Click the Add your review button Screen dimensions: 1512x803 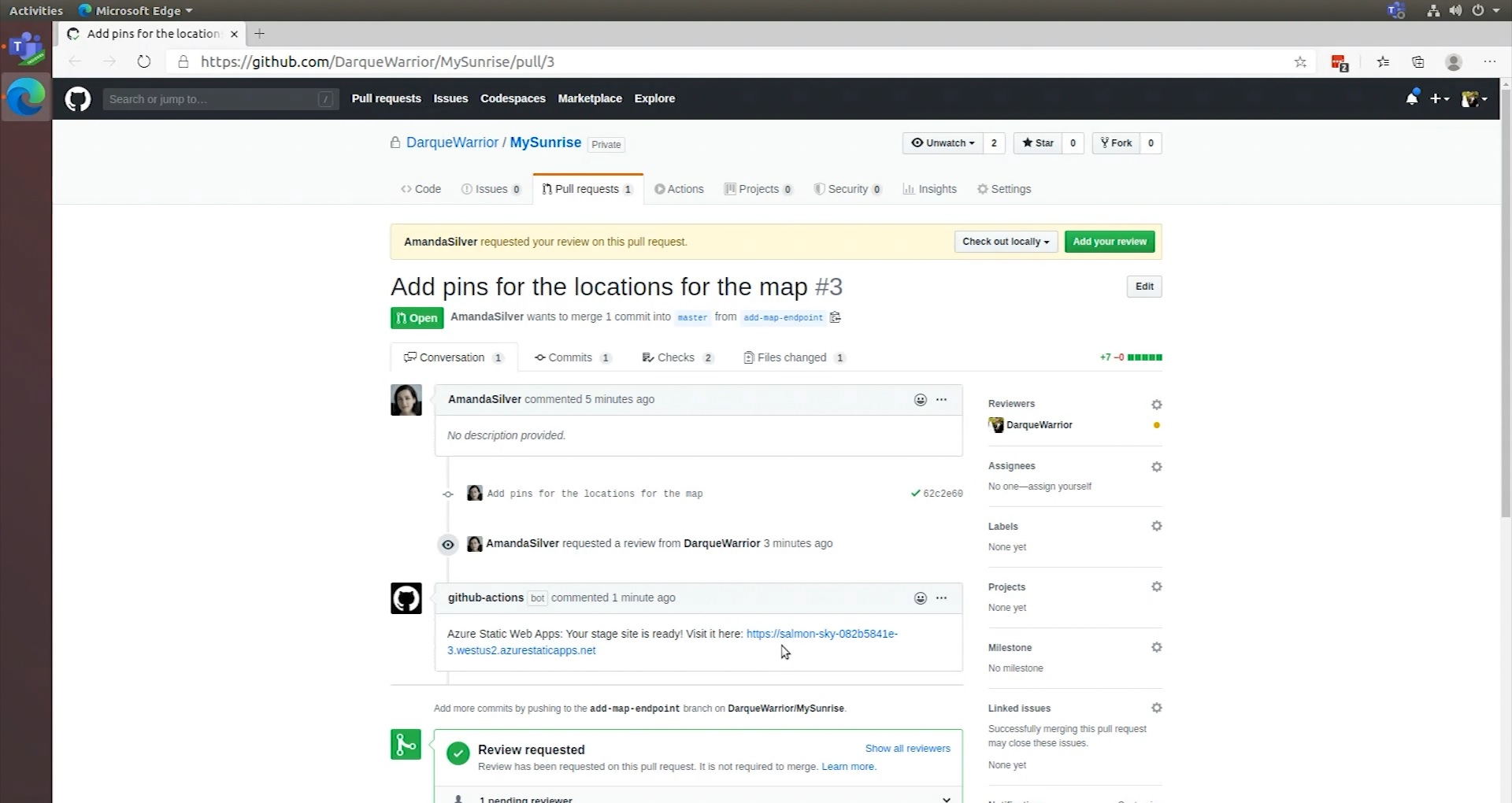[x=1109, y=242]
